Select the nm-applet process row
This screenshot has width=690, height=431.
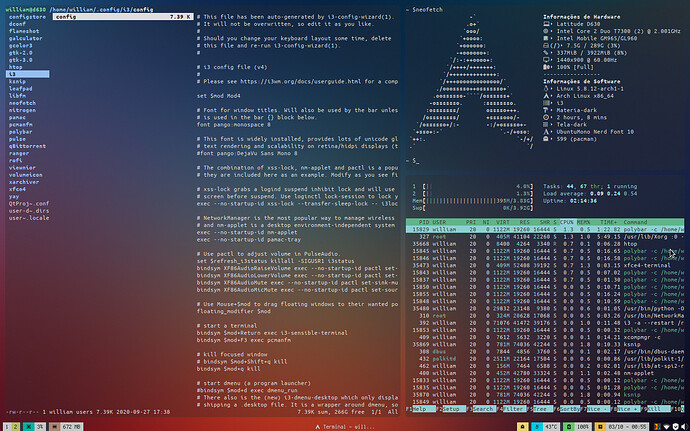tap(545, 373)
